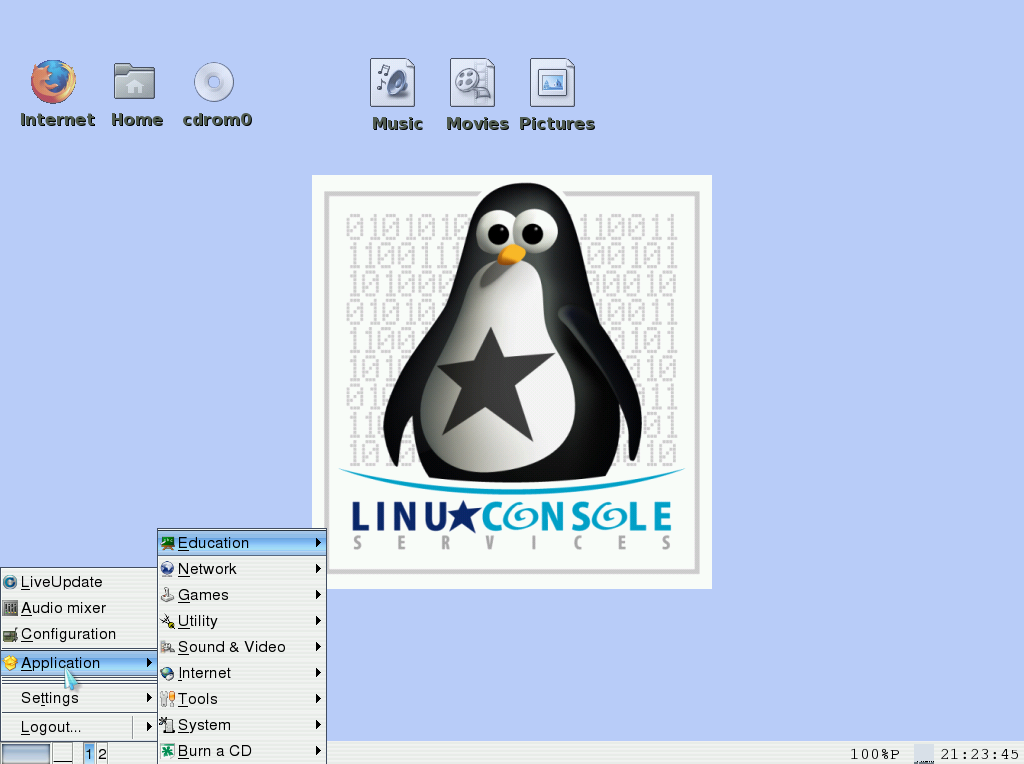Open the Home folder desktop icon
1024x764 pixels.
click(x=135, y=82)
